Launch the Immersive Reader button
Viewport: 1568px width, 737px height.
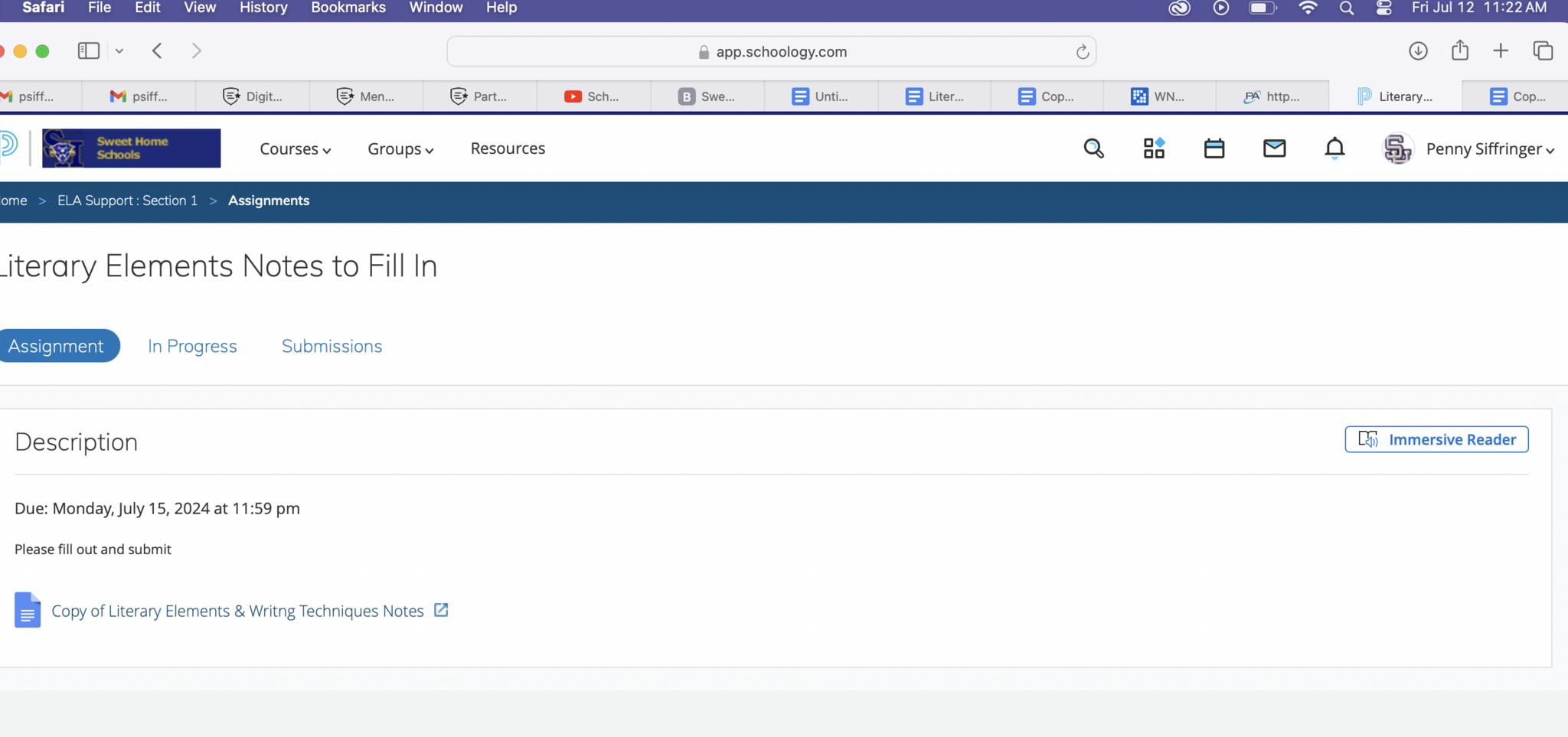[1436, 439]
